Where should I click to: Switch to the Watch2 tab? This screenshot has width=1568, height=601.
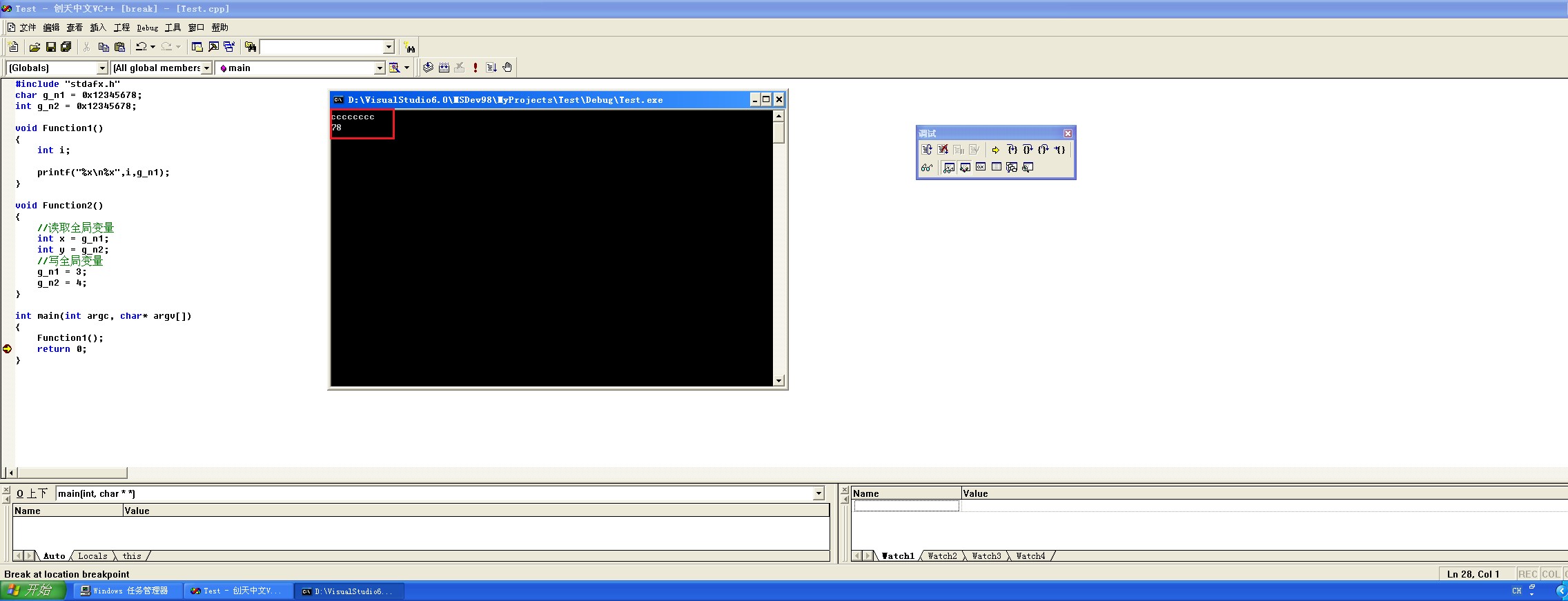943,556
